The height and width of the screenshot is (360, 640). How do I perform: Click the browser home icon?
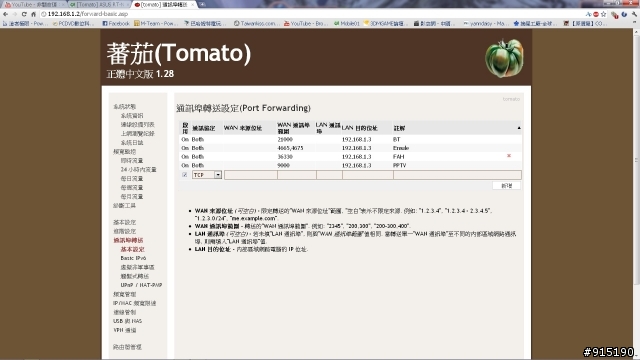33,14
